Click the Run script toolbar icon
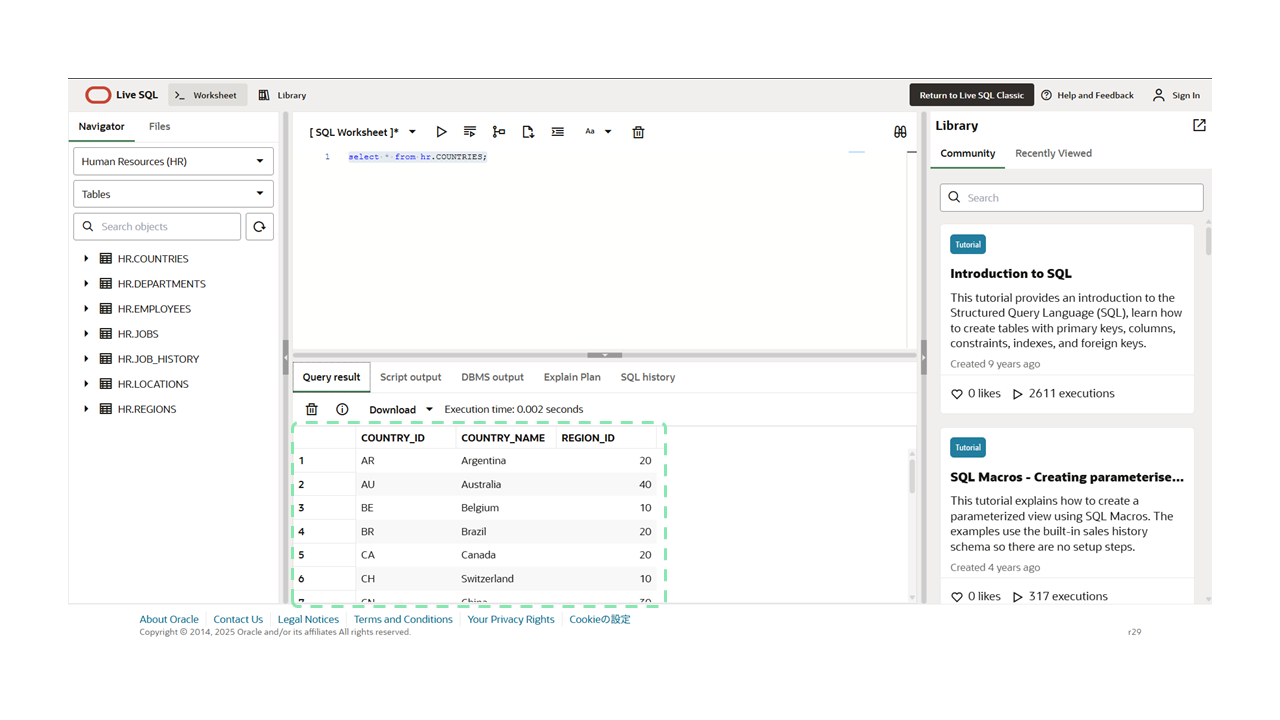 470,132
